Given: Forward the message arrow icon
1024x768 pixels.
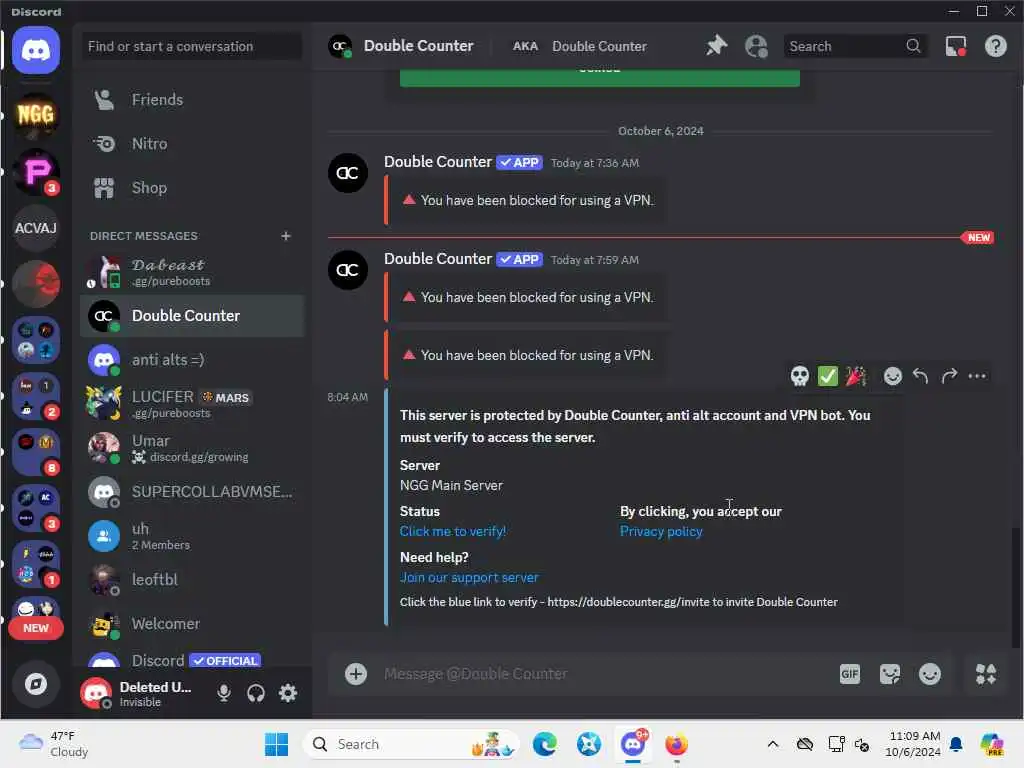Looking at the screenshot, I should tap(949, 376).
